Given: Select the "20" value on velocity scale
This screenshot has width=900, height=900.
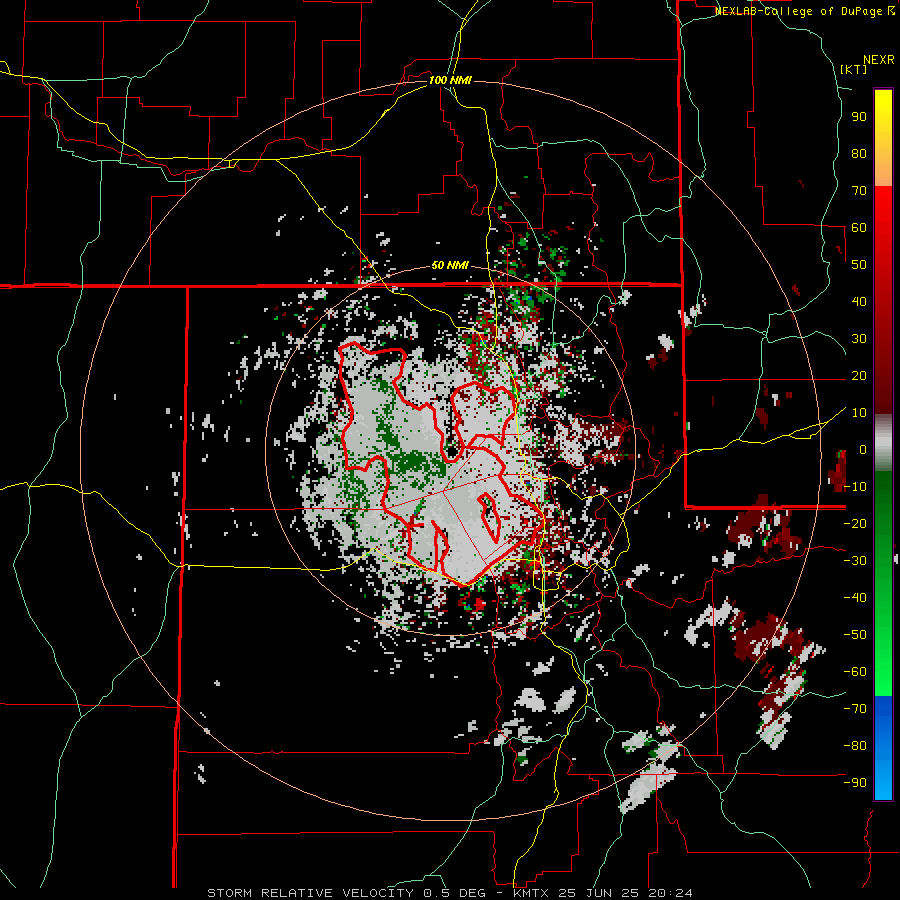Looking at the screenshot, I should [x=859, y=376].
